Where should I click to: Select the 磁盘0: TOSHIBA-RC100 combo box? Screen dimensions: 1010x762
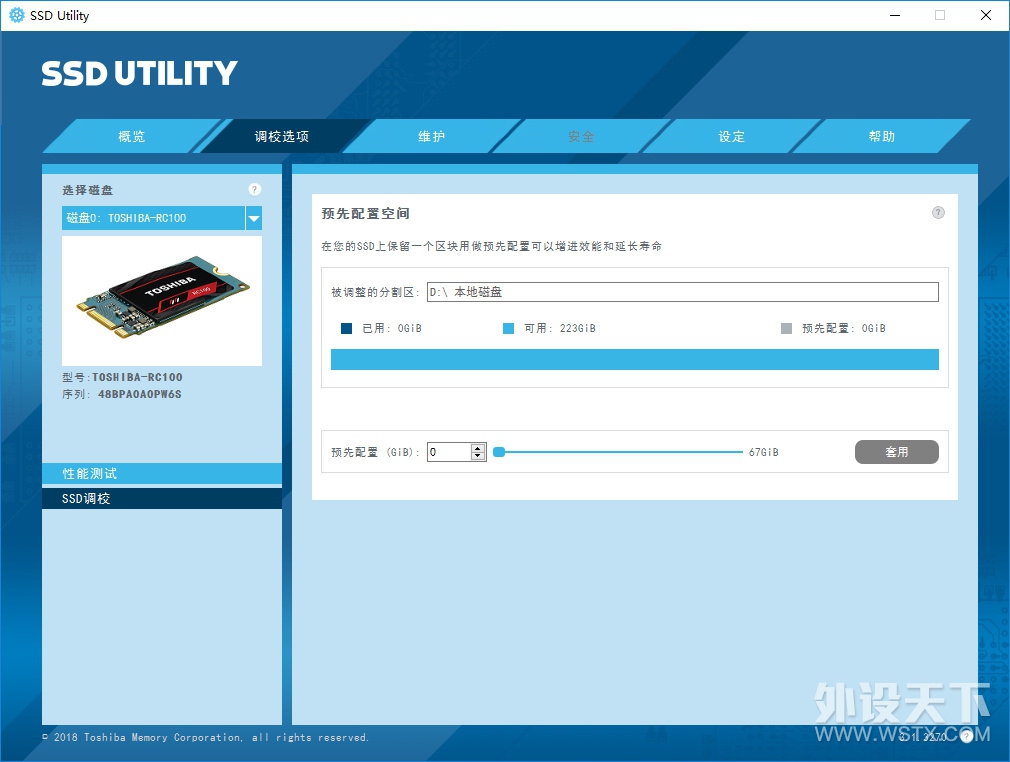[162, 218]
